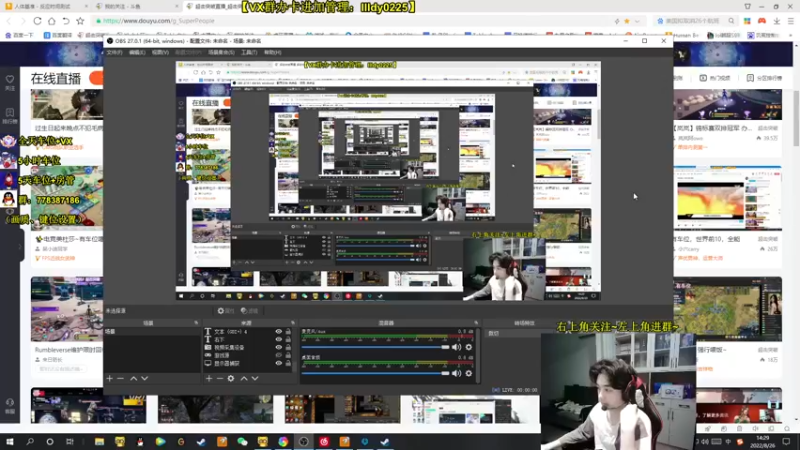The image size is (800, 450).
Task: Show the hidden 游戏源 source with its eye icon
Action: [x=279, y=355]
